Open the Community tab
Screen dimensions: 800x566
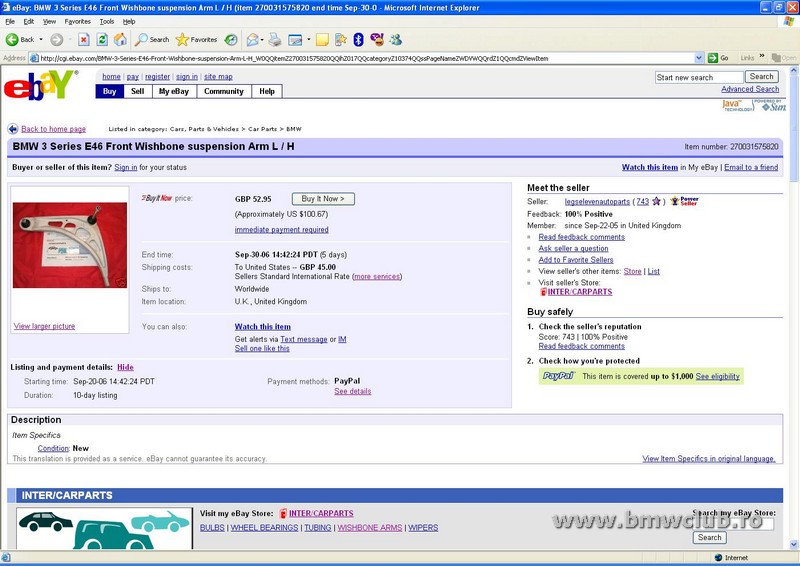click(x=224, y=91)
